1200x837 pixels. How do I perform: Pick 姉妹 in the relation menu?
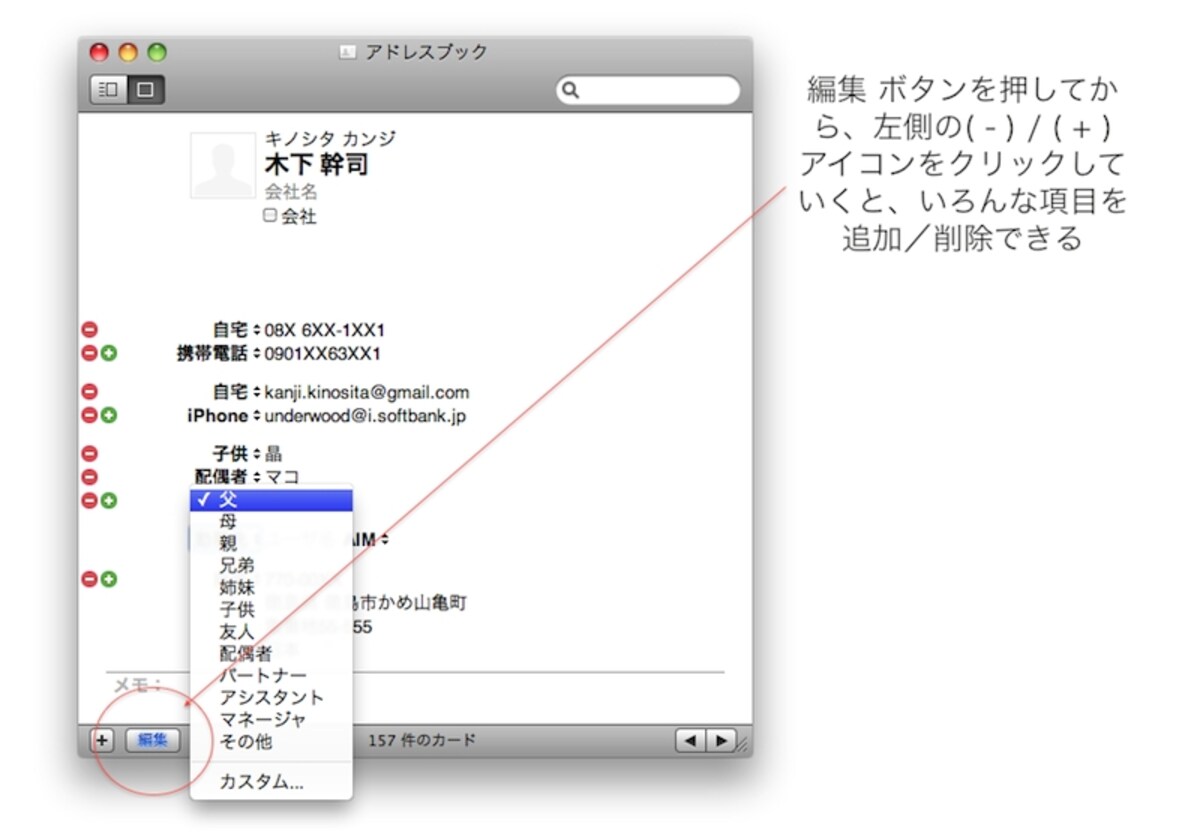coord(271,588)
